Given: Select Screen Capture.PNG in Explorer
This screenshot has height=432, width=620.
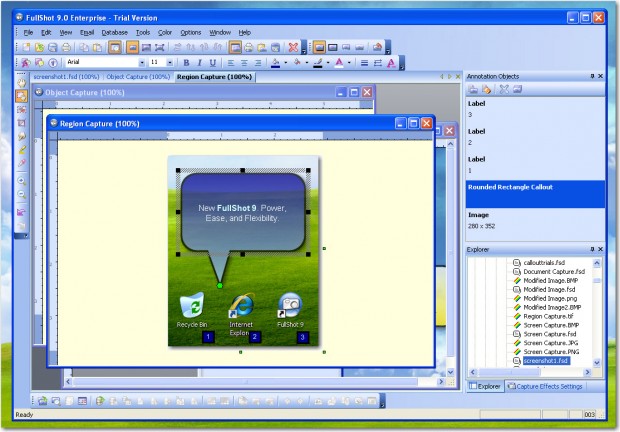Looking at the screenshot, I should point(551,352).
